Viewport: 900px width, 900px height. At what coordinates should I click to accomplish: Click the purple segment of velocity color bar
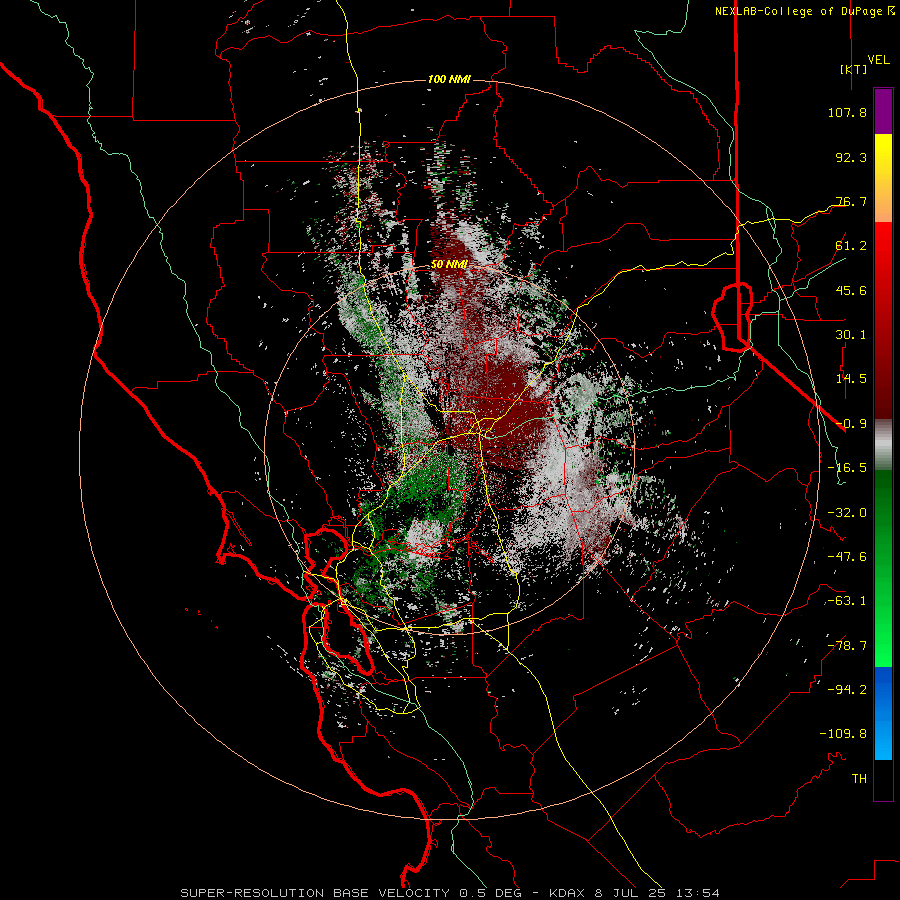click(x=883, y=111)
